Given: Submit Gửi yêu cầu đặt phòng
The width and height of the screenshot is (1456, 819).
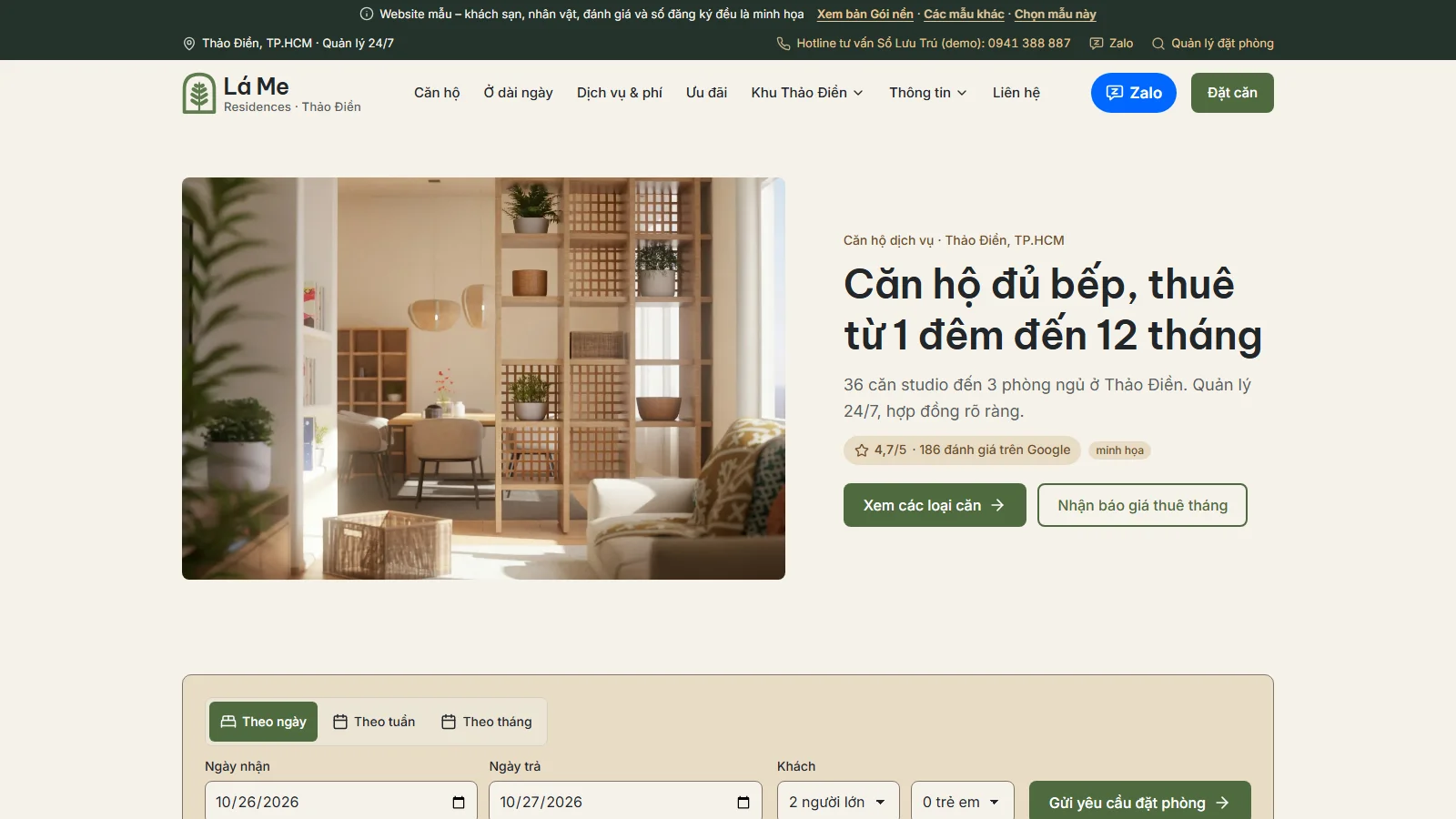Looking at the screenshot, I should [x=1139, y=802].
